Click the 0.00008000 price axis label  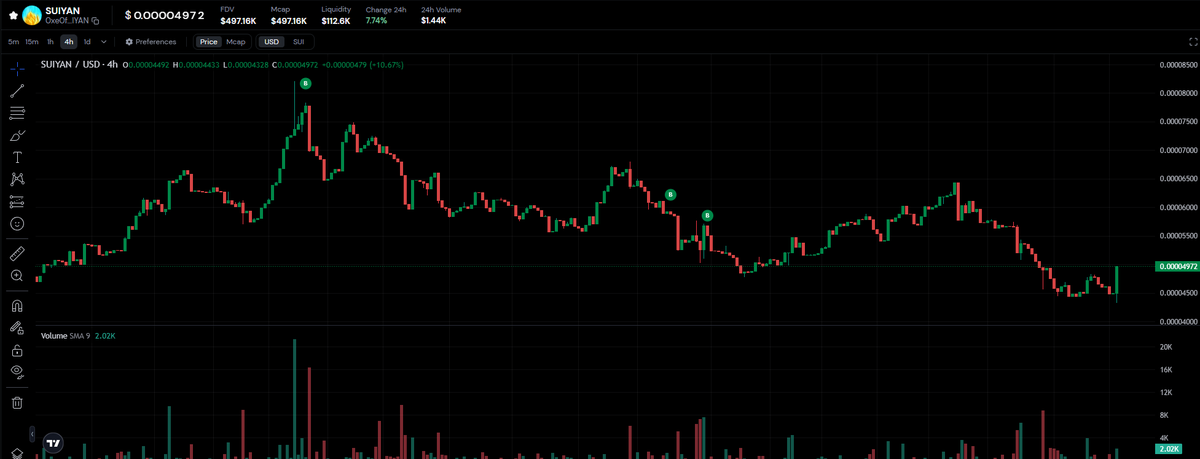[1177, 93]
